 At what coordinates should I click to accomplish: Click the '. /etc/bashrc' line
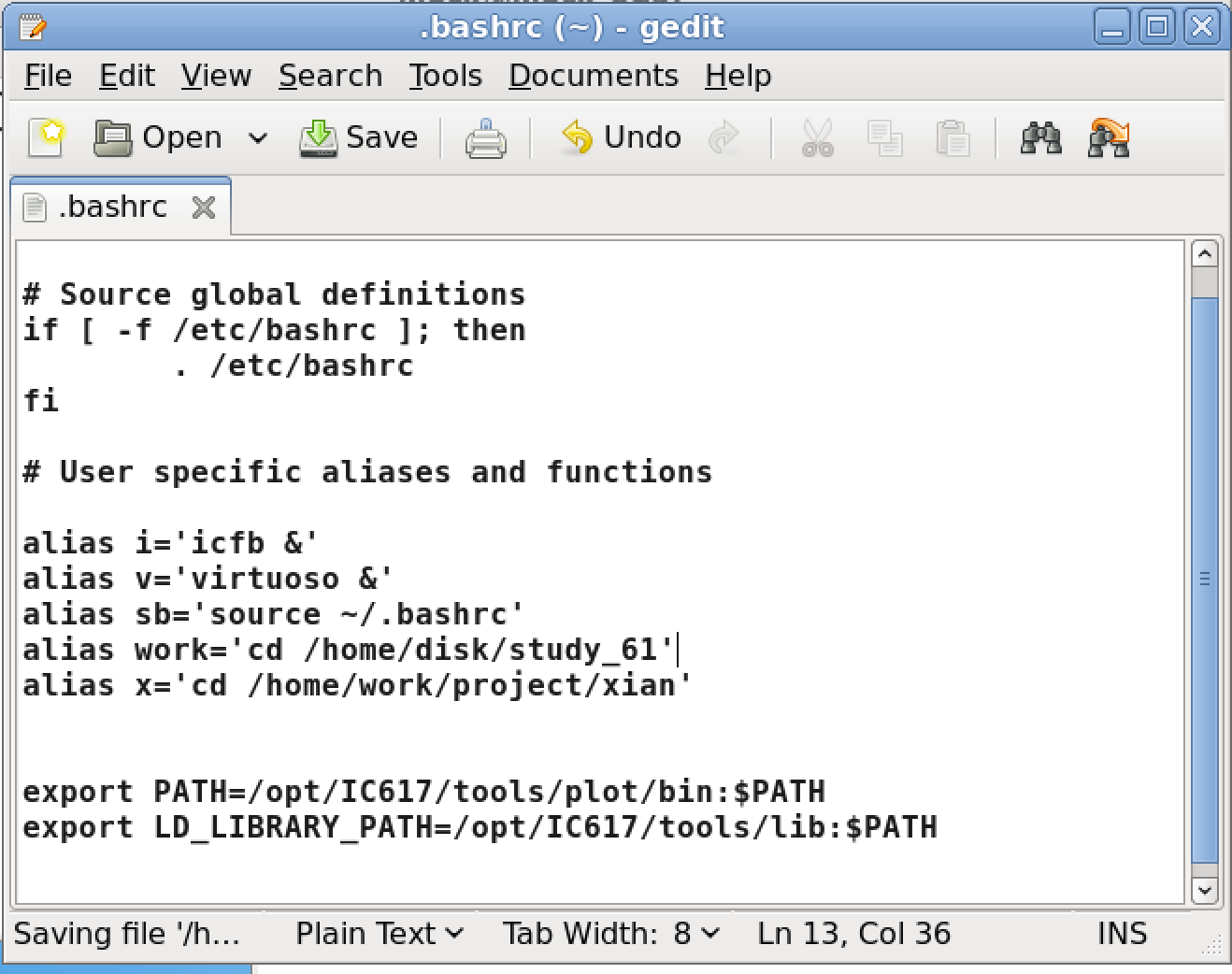(293, 365)
